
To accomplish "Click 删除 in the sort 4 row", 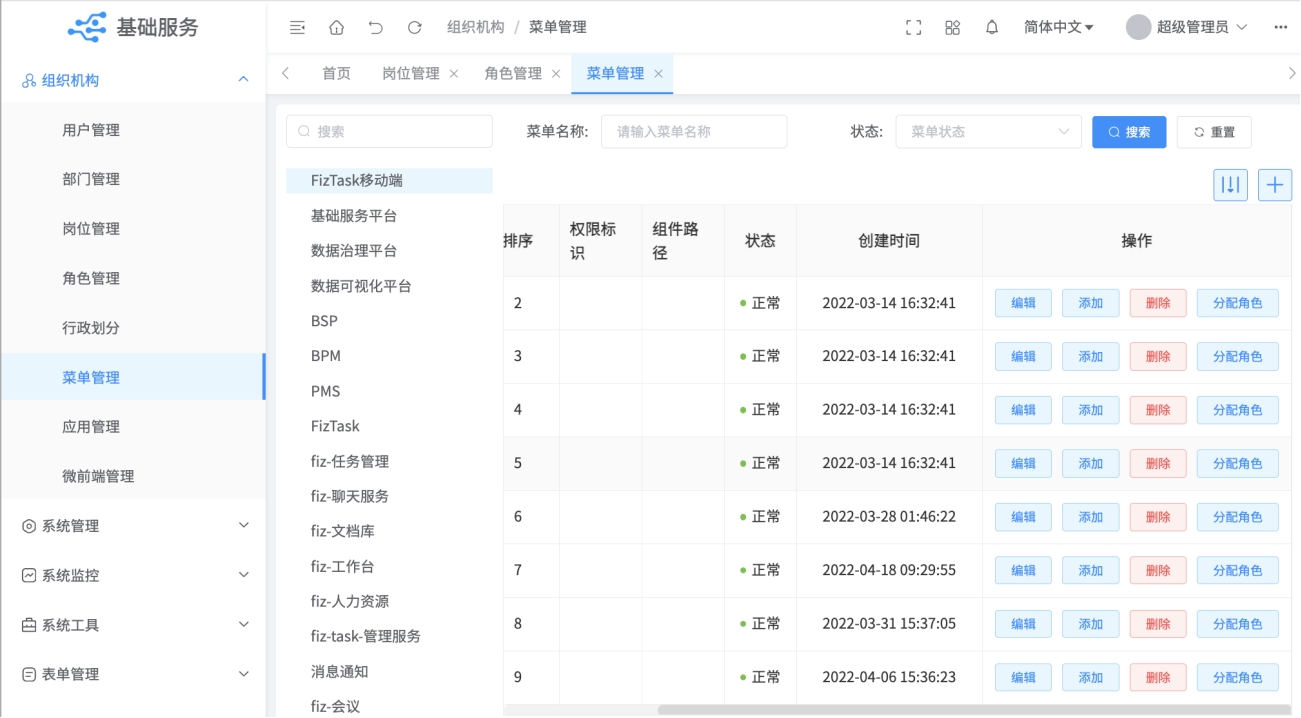I will click(x=1158, y=410).
